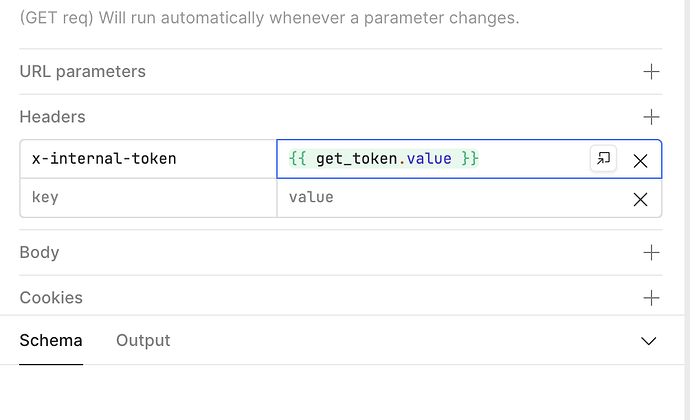Remove the empty key/value header row

641,199
